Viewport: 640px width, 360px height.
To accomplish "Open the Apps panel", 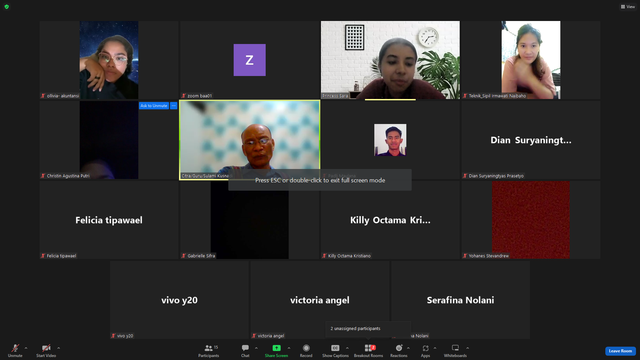I will tap(425, 350).
